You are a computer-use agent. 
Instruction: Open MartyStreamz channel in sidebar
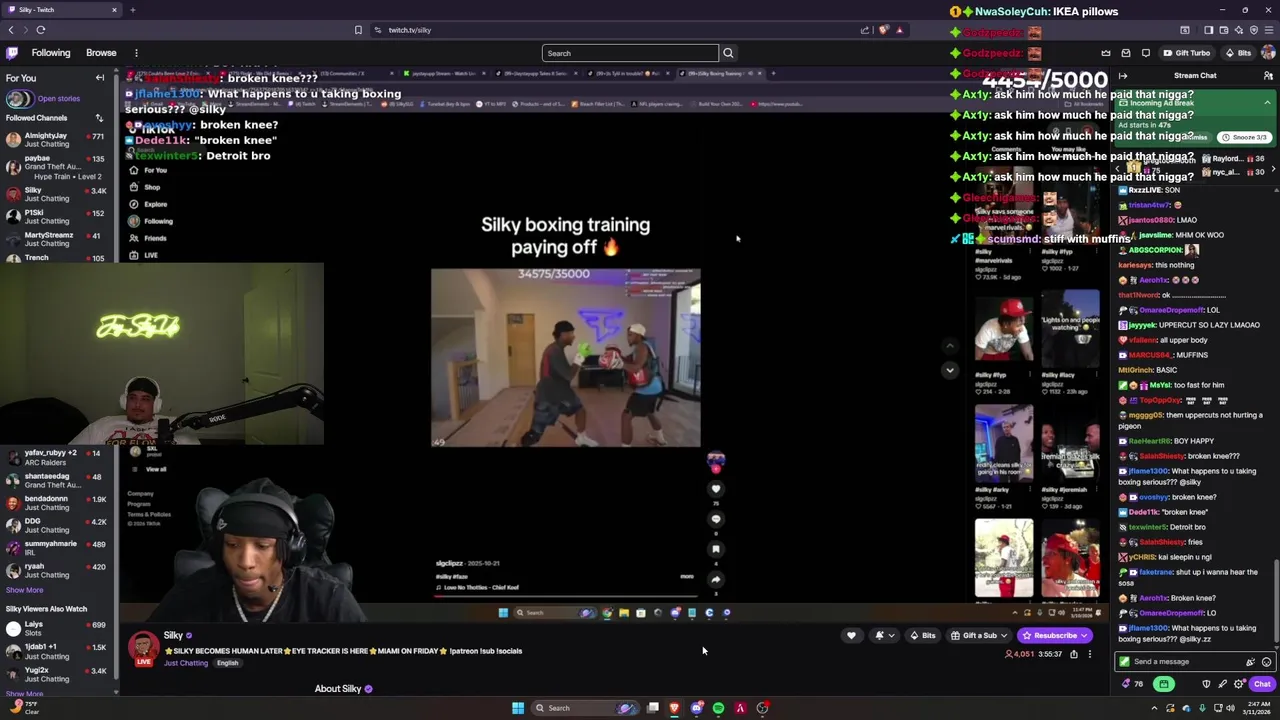[59, 239]
